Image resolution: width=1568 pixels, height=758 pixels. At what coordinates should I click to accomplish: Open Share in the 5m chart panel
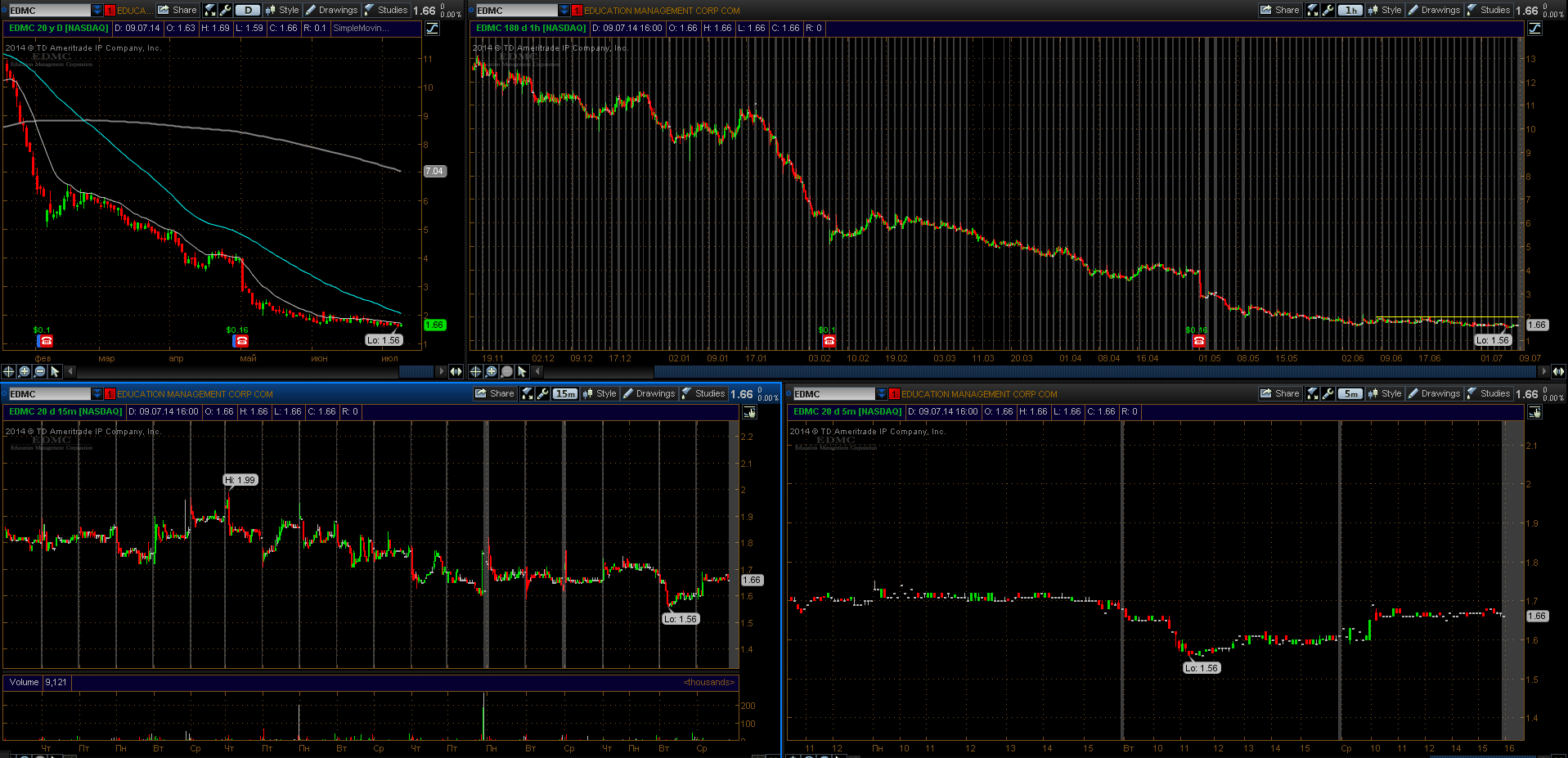point(1280,393)
